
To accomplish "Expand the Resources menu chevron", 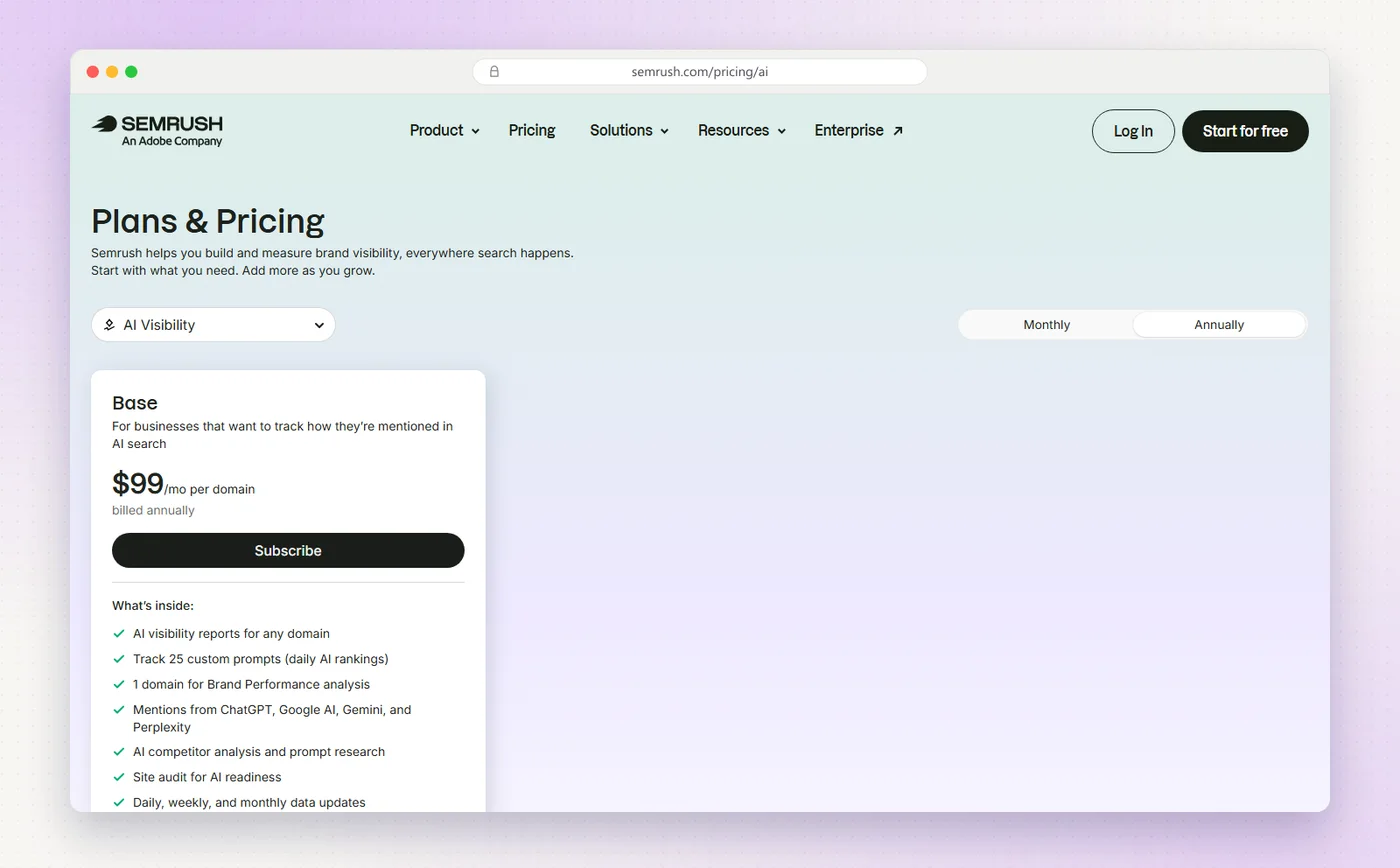I will (x=781, y=131).
